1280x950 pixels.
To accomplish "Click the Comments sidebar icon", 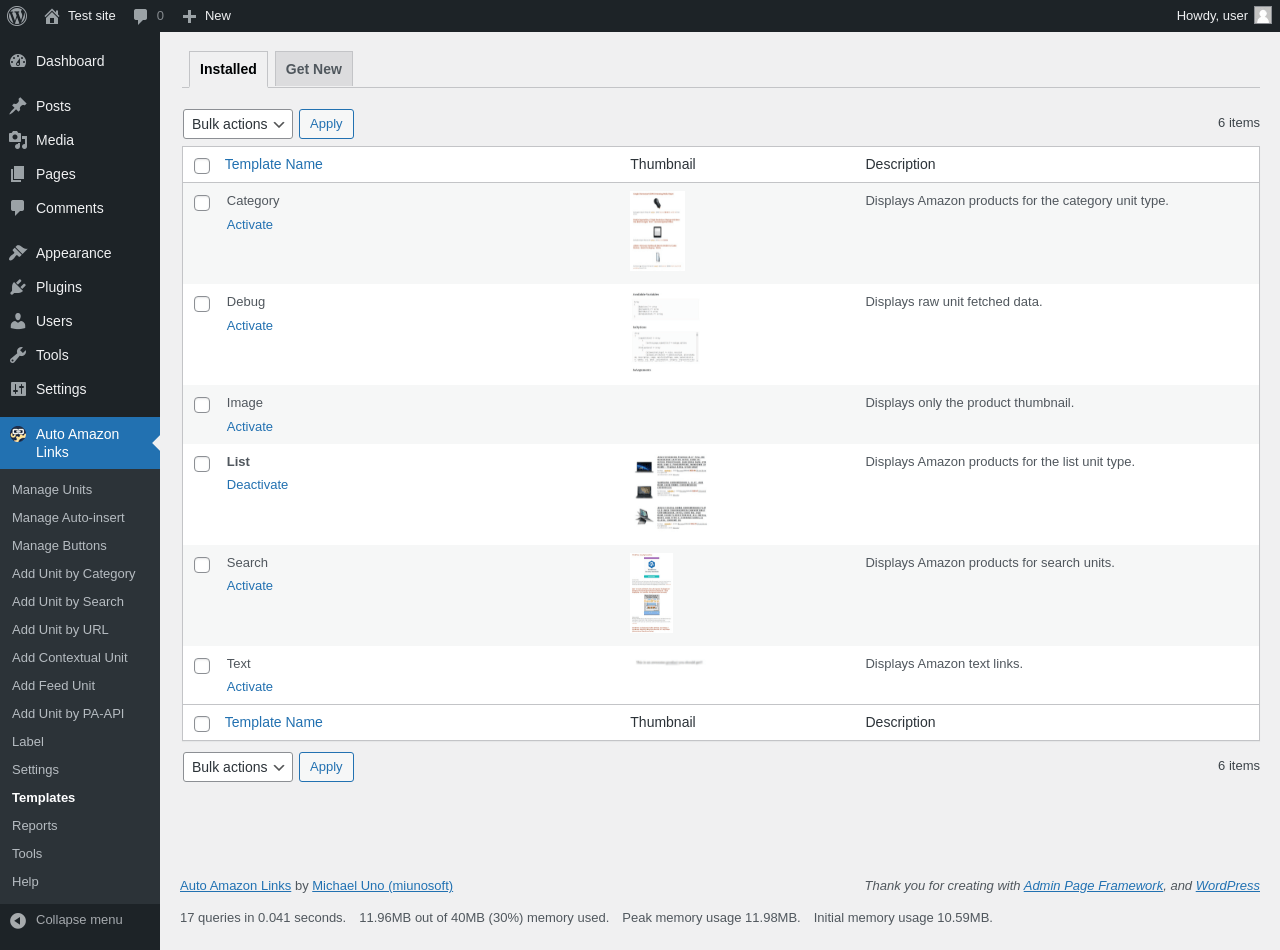I will (18, 208).
